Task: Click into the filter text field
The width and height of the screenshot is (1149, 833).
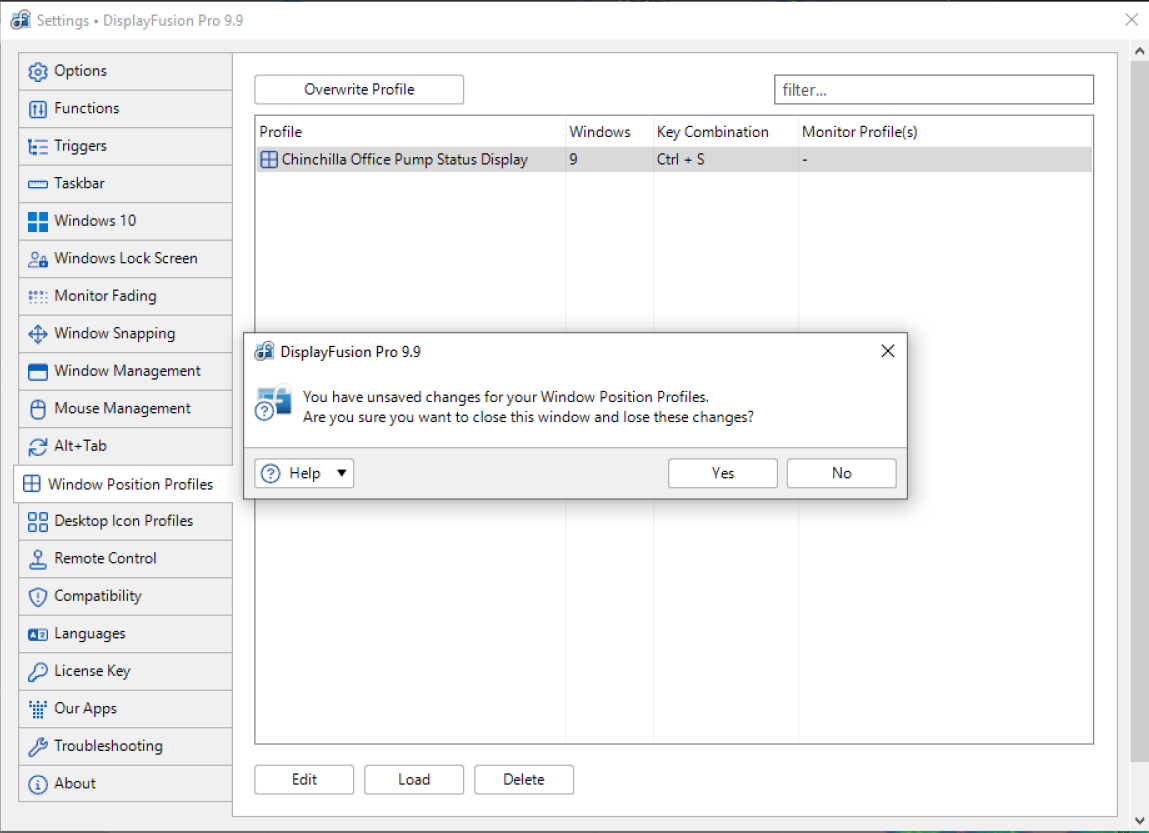Action: point(933,90)
